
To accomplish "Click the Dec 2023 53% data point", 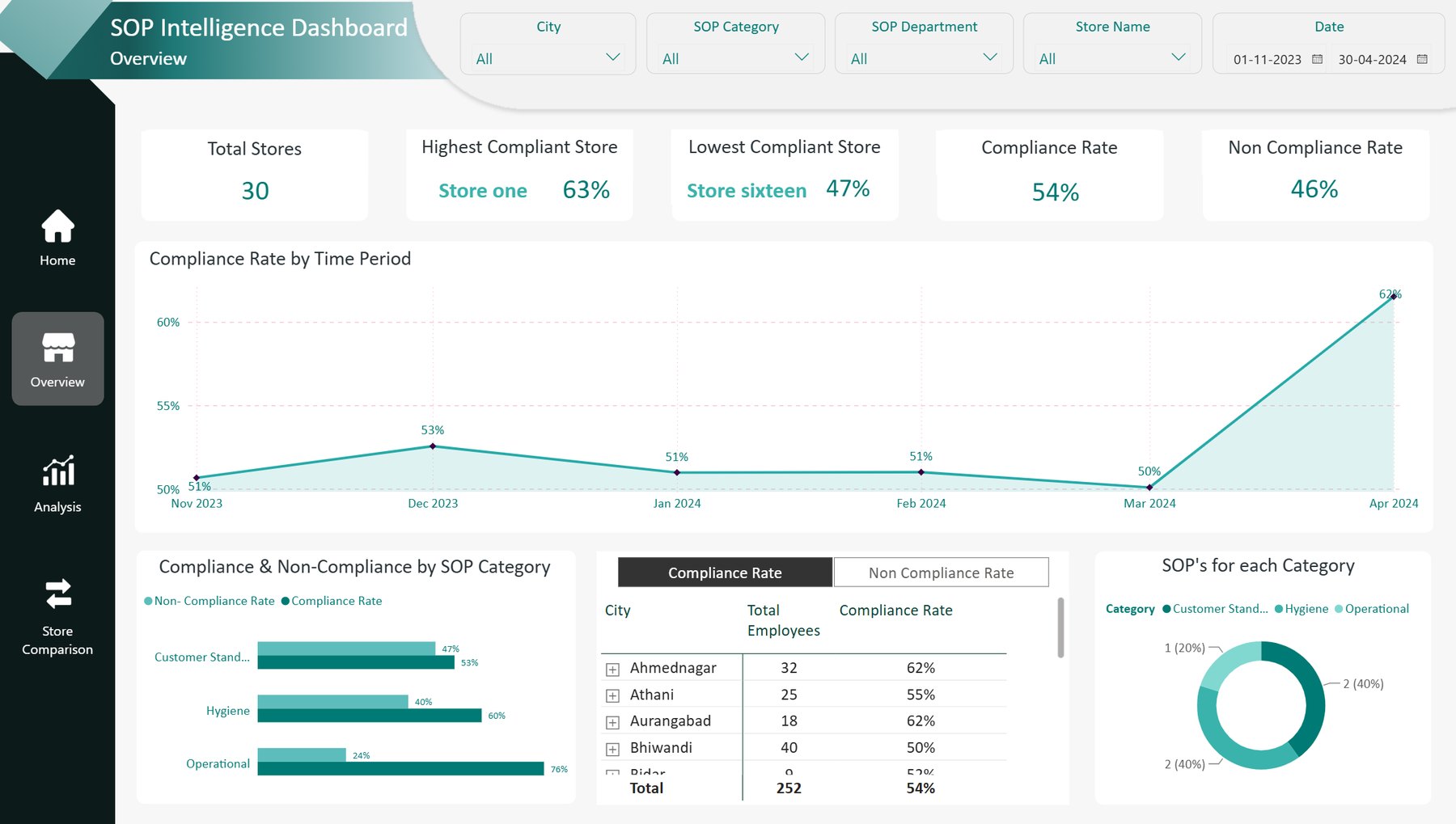I will [x=433, y=446].
